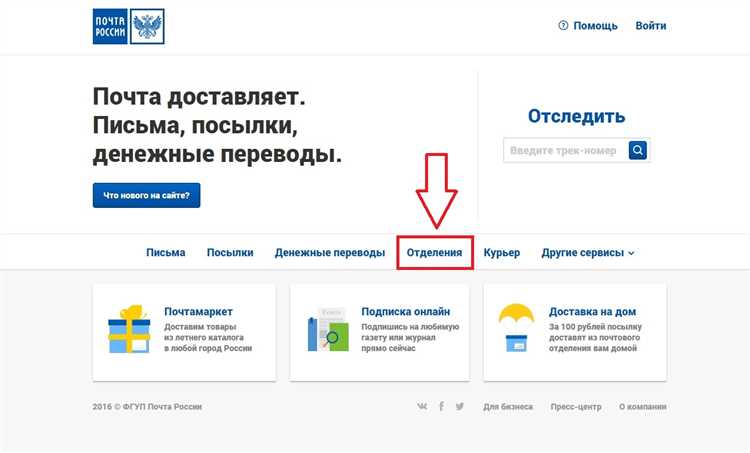Open the Посылки menu item
The width and height of the screenshot is (750, 453).
pos(230,253)
